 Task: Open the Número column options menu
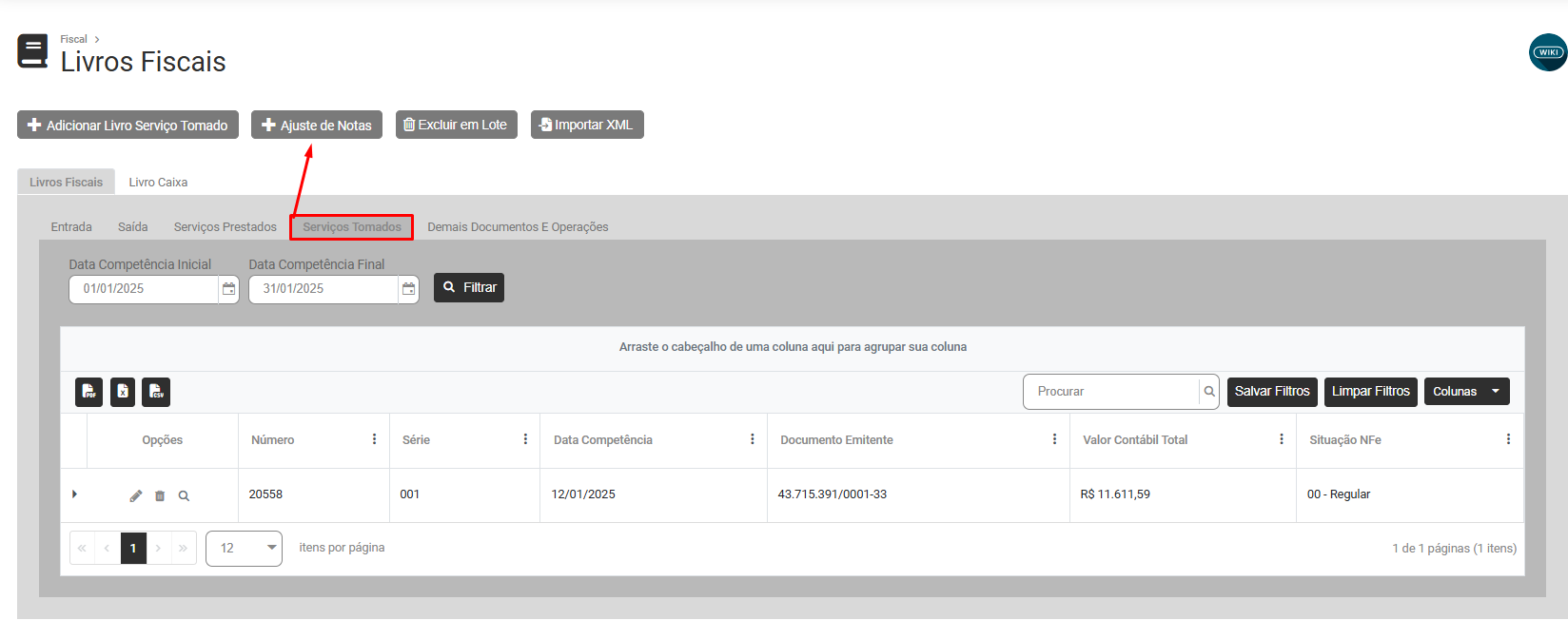[x=374, y=439]
